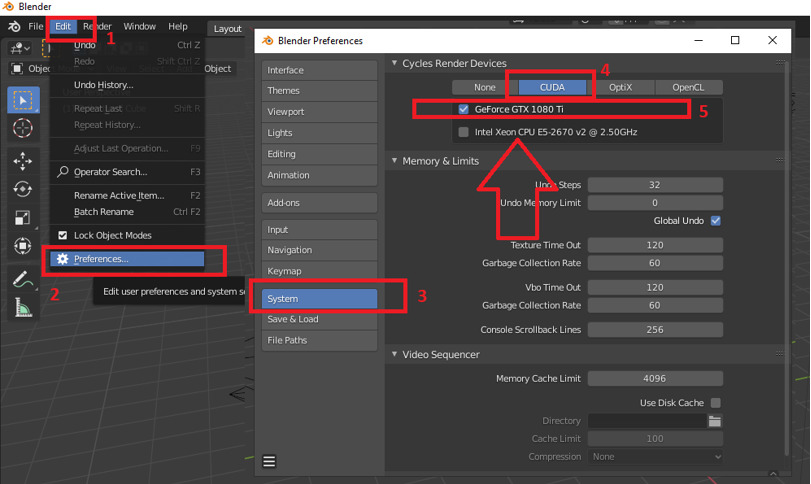Enable Use Disk Cache checkbox

pos(715,403)
